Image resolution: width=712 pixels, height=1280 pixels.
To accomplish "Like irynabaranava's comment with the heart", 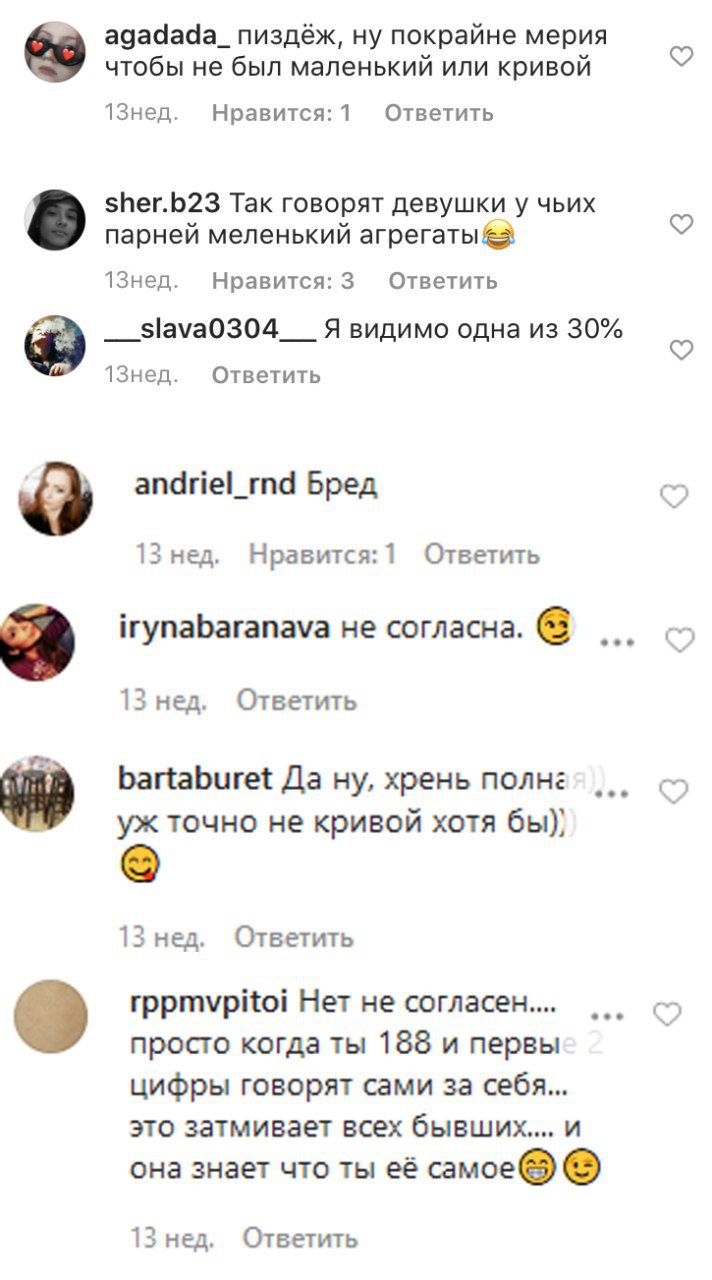I will pos(680,641).
